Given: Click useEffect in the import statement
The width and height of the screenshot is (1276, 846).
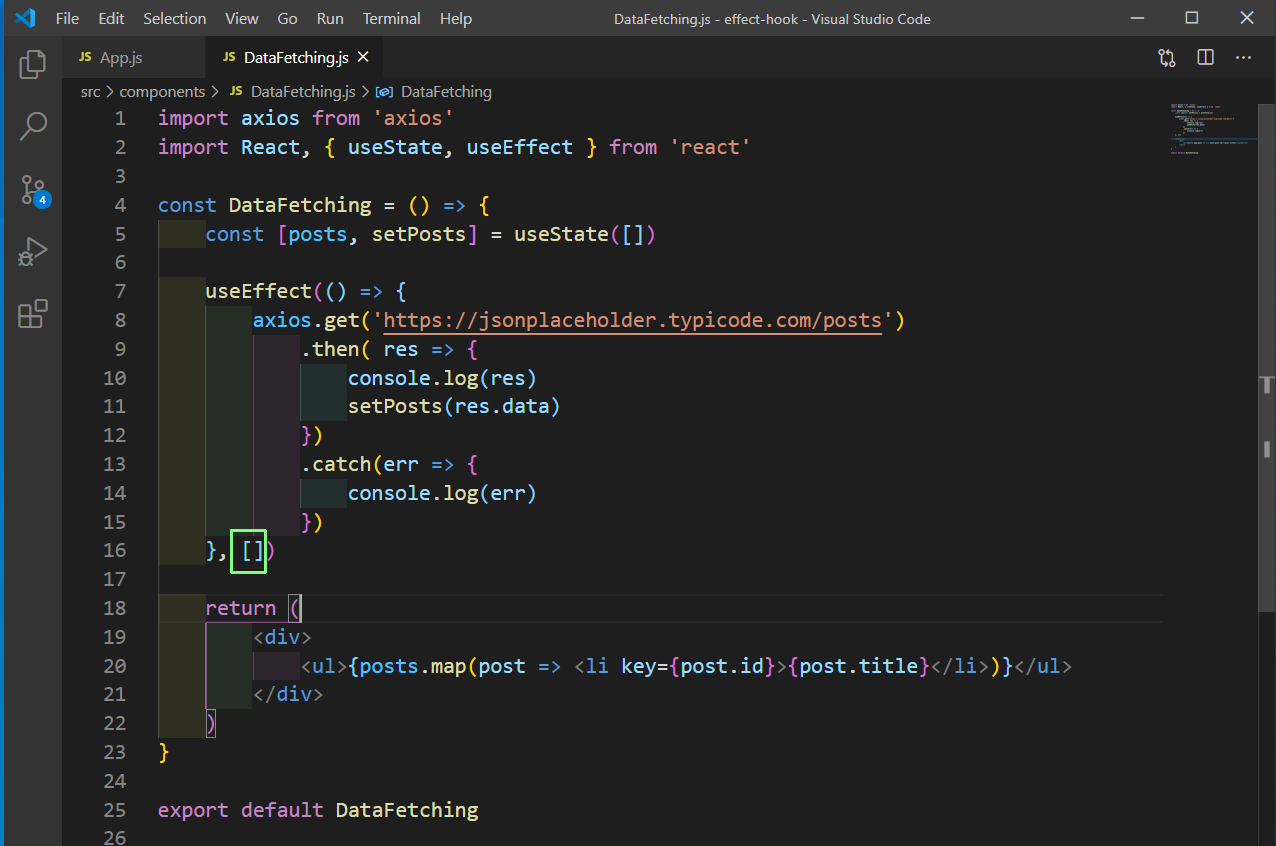Looking at the screenshot, I should tap(520, 147).
